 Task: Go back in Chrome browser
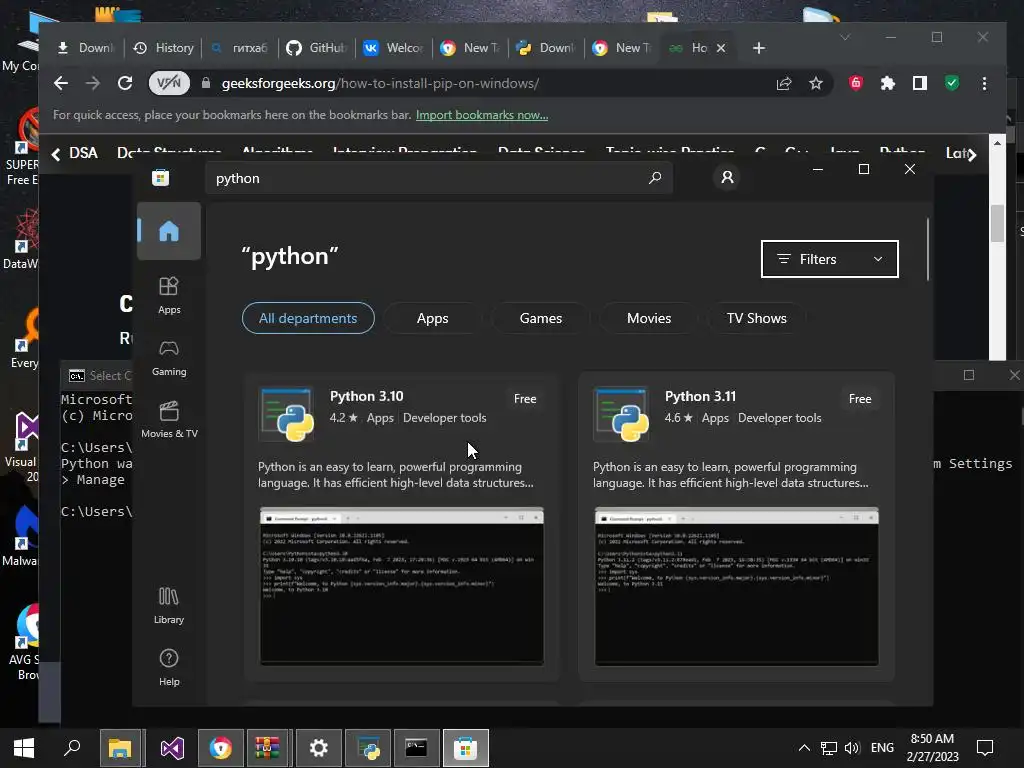(x=61, y=83)
